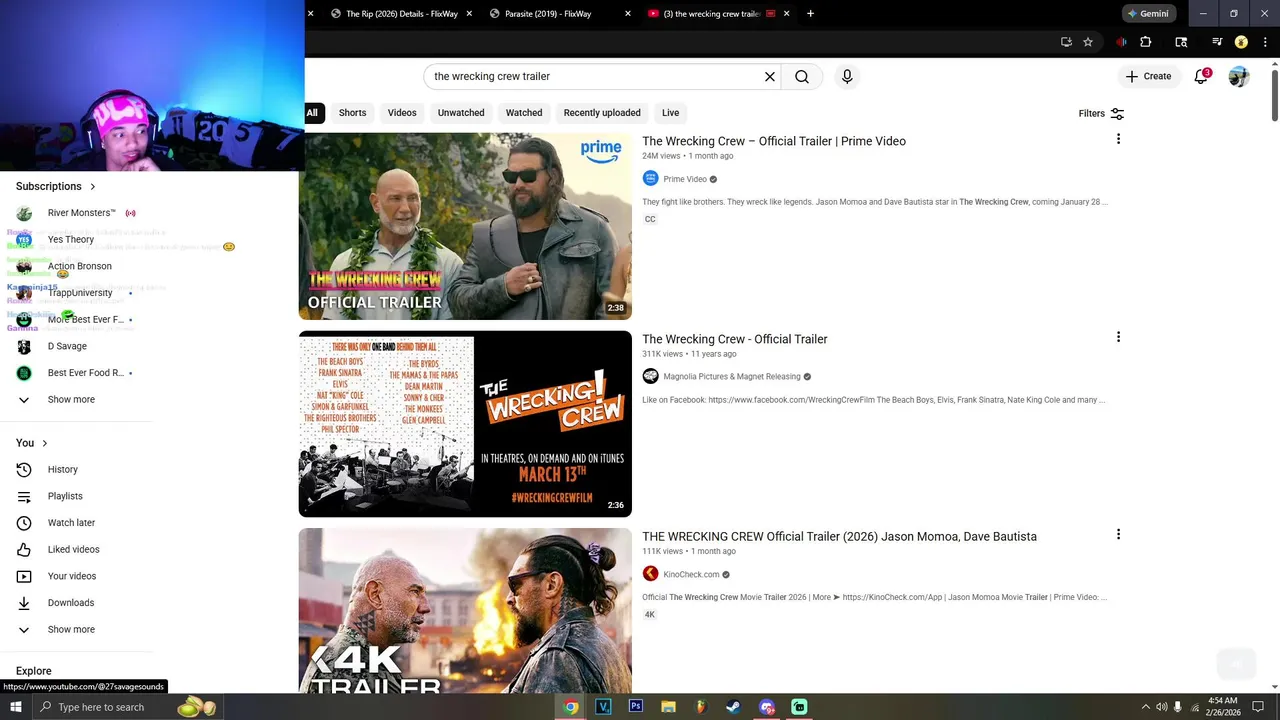Play the March 13th Wrecking Crew thumbnail
Screen dimensions: 1280x720
coord(465,424)
